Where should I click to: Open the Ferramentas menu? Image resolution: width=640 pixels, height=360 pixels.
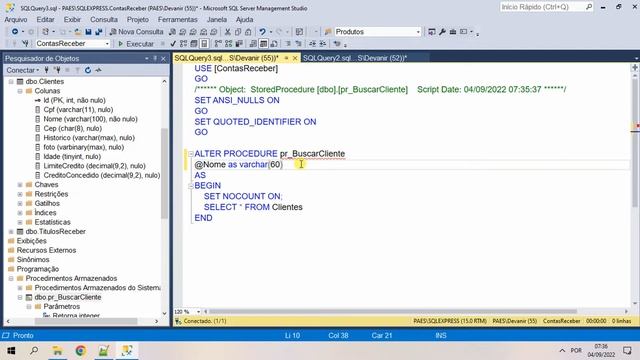178,19
